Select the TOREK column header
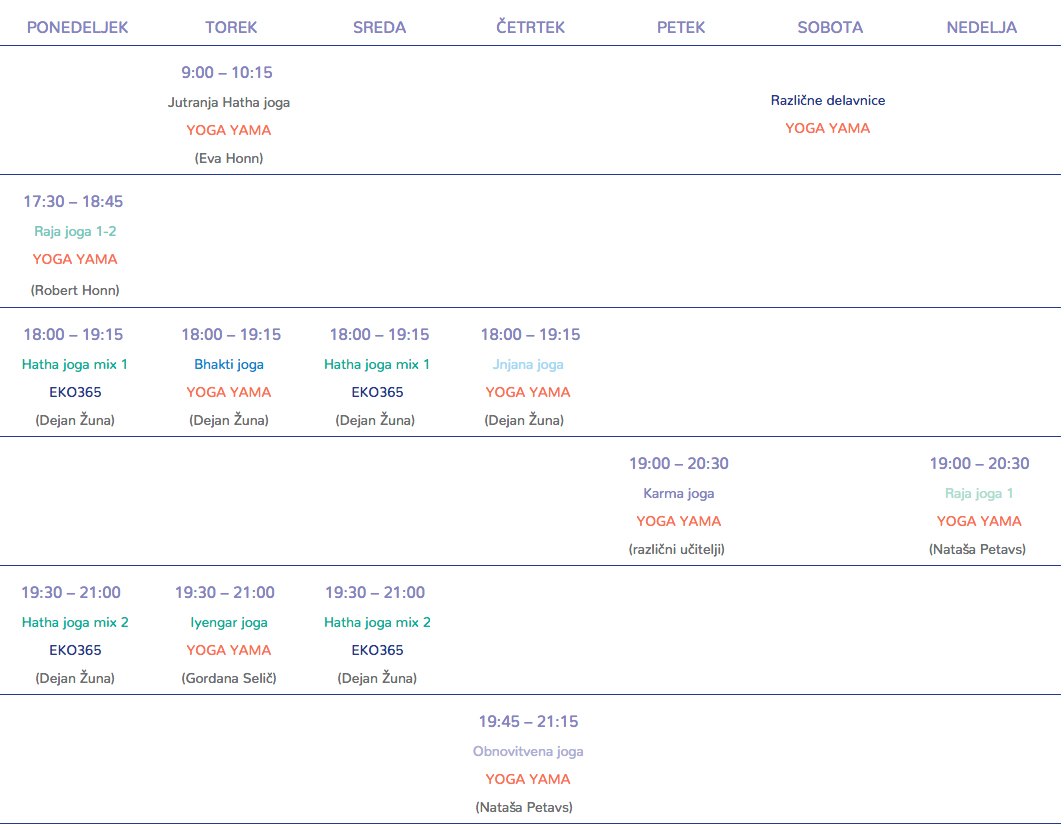The width and height of the screenshot is (1062, 834). pyautogui.click(x=231, y=28)
